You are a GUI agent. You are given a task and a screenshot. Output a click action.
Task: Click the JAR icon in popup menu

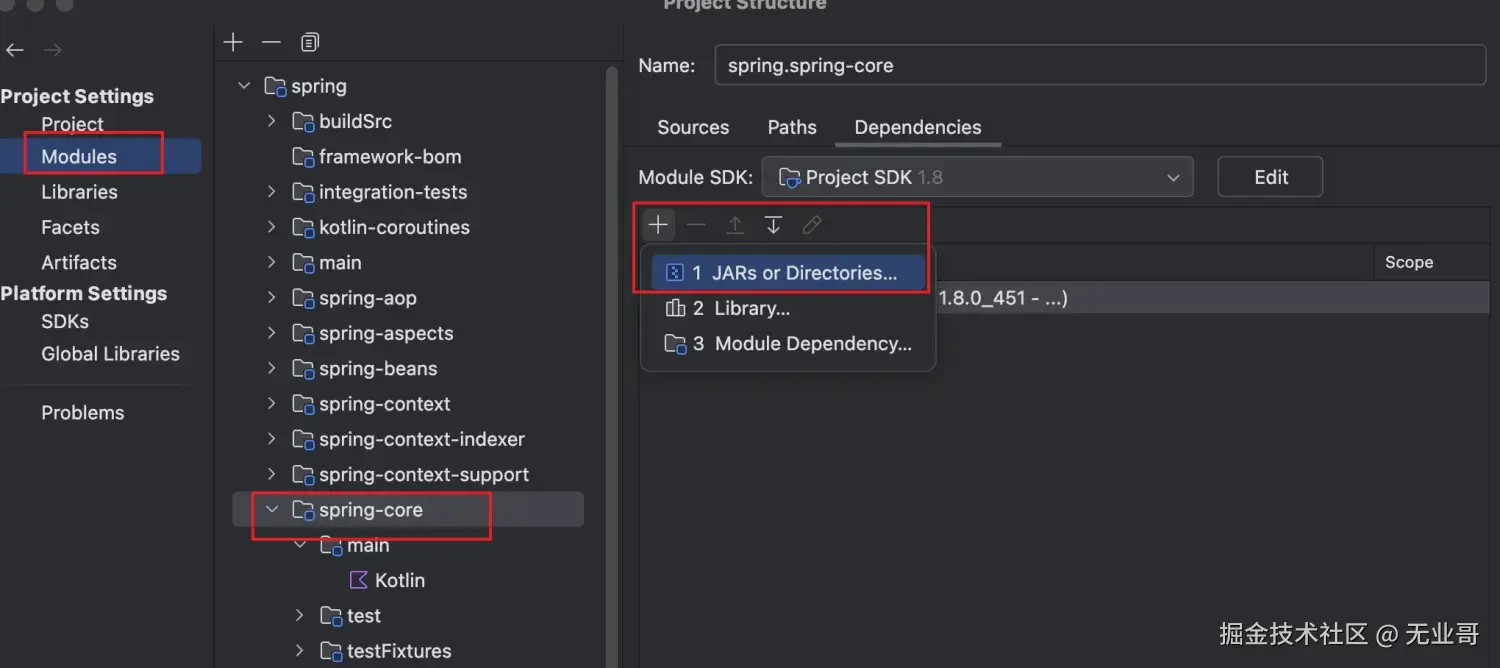point(675,273)
